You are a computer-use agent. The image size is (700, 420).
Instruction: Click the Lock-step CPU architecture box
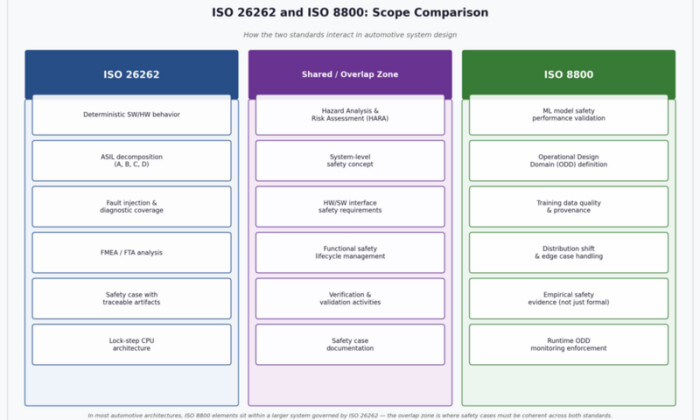[131, 344]
